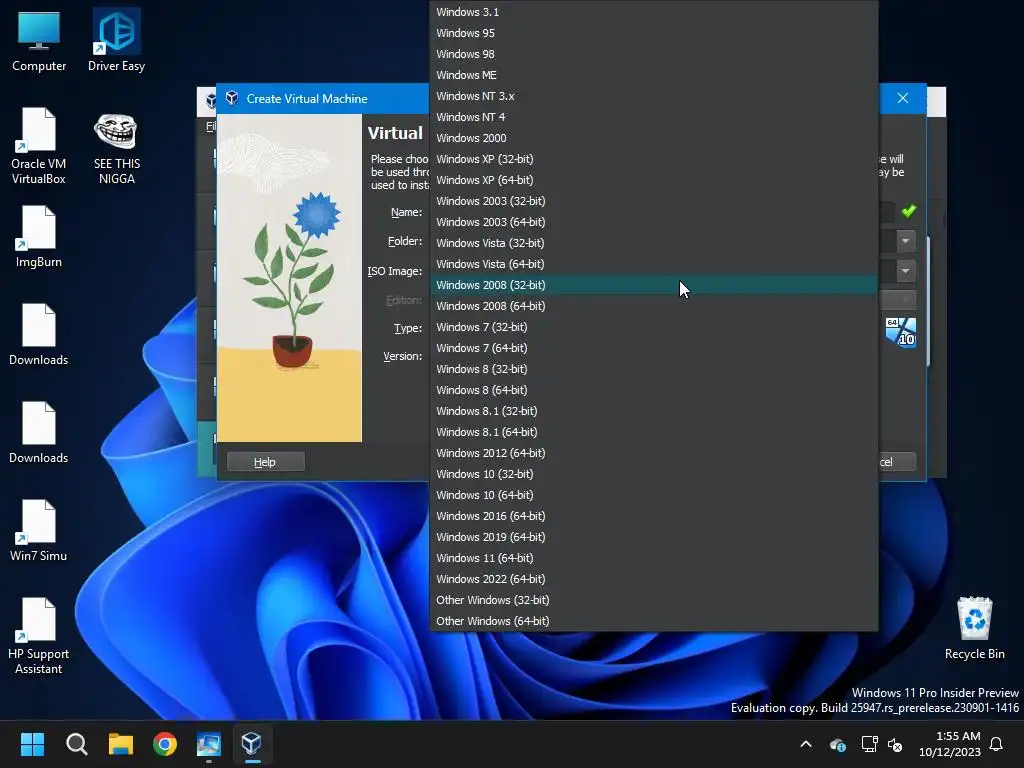This screenshot has height=768, width=1024.
Task: Select Windows 2019 (64-bit)
Action: pyautogui.click(x=654, y=537)
